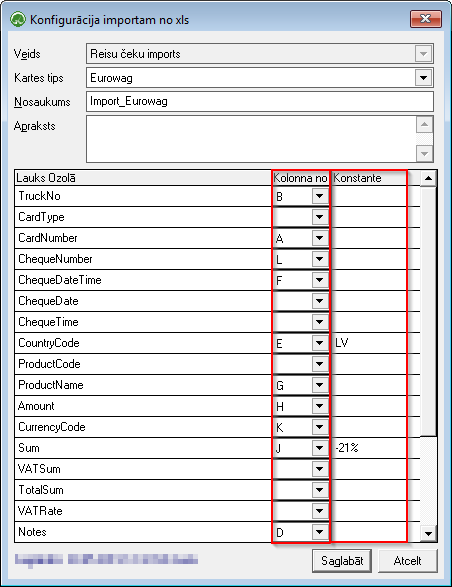Select the Sum constant cell -21%
The image size is (452, 587).
369,447
